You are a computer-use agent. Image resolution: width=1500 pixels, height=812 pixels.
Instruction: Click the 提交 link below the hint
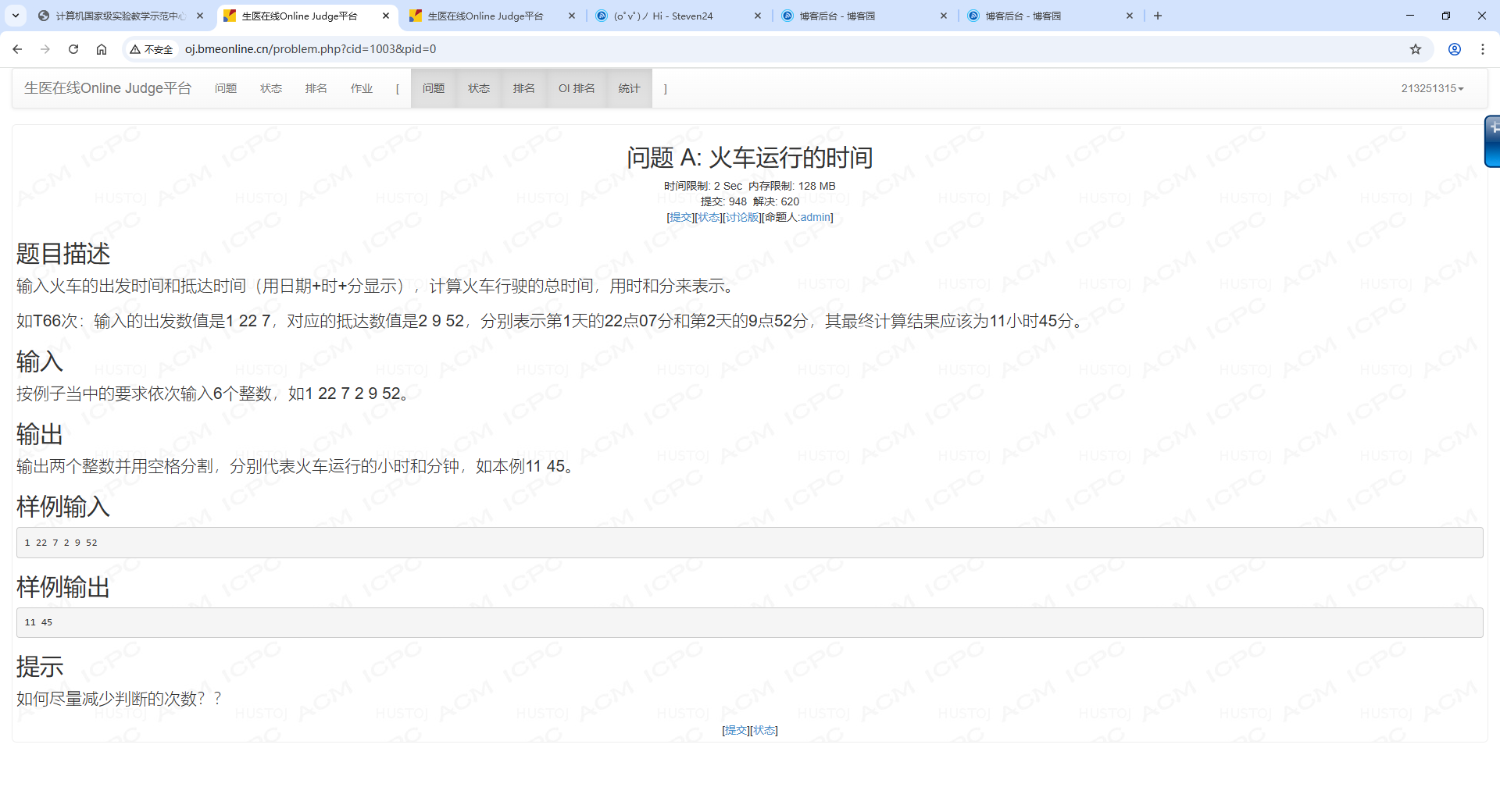point(736,730)
